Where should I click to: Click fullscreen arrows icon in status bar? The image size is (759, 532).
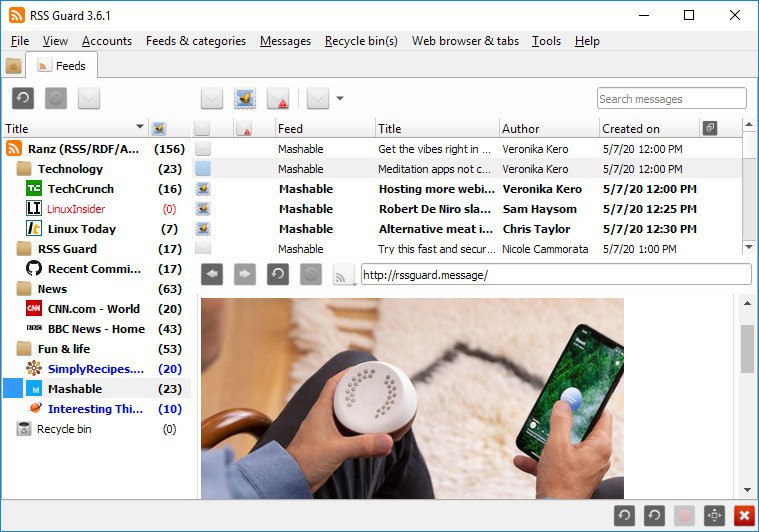click(x=714, y=515)
